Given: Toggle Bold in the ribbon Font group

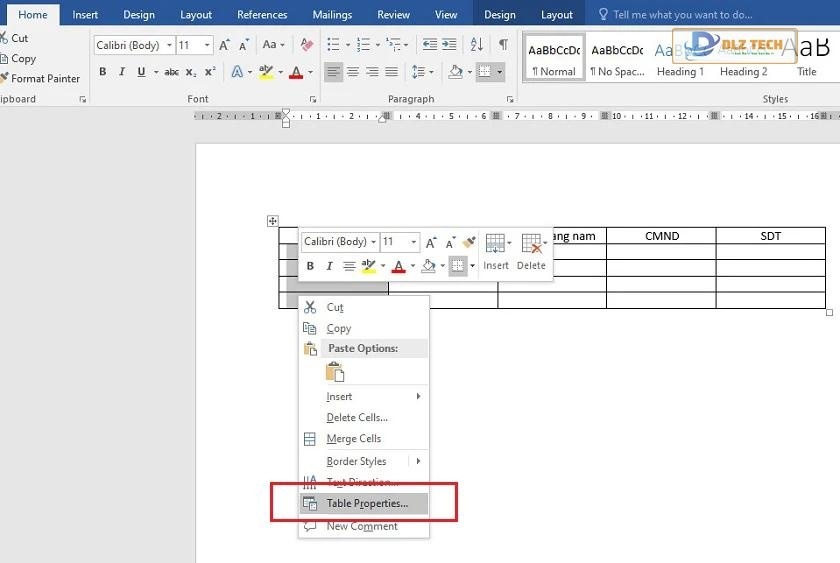Looking at the screenshot, I should point(102,72).
